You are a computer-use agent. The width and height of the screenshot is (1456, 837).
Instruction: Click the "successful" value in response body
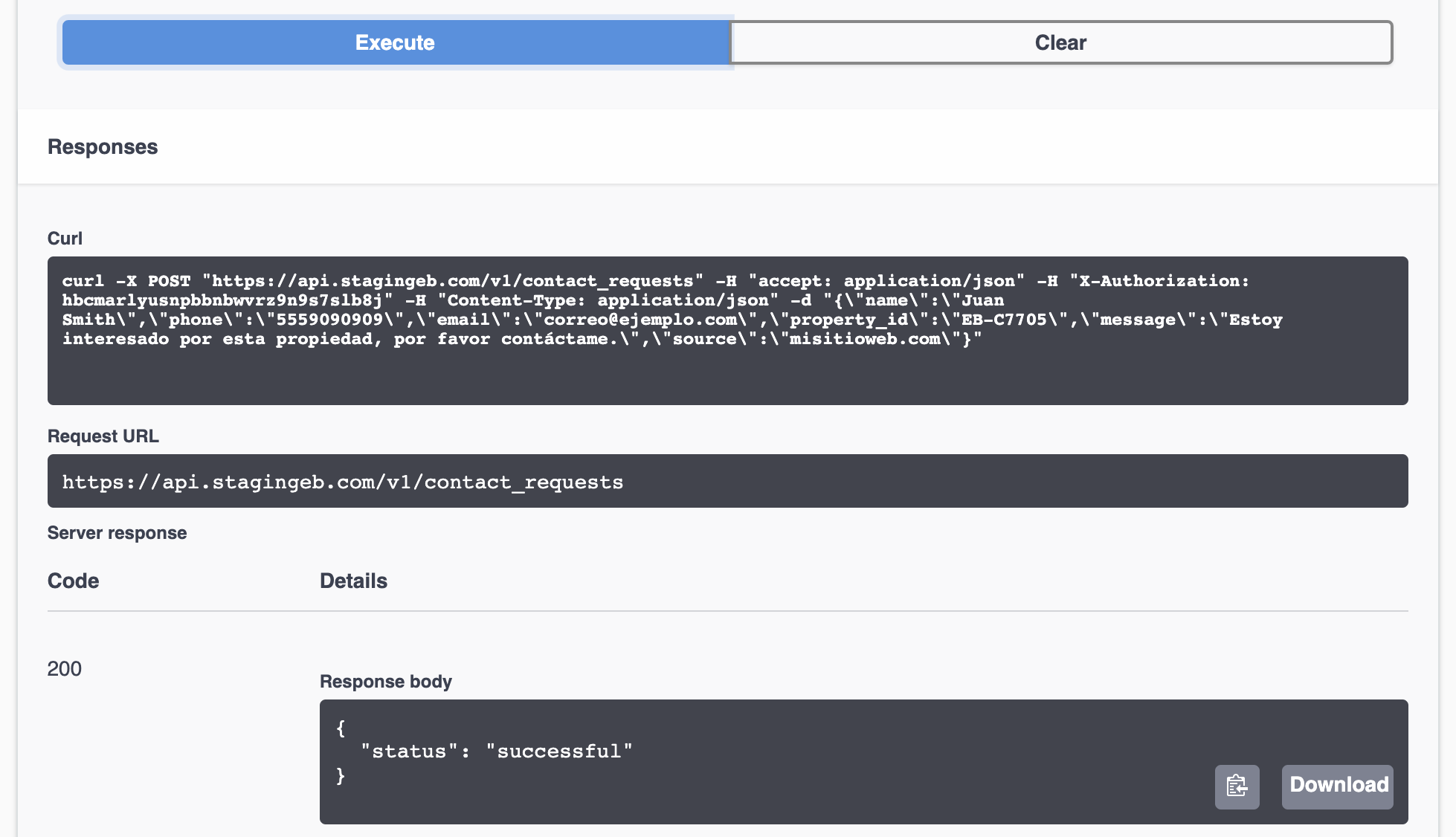(x=558, y=752)
